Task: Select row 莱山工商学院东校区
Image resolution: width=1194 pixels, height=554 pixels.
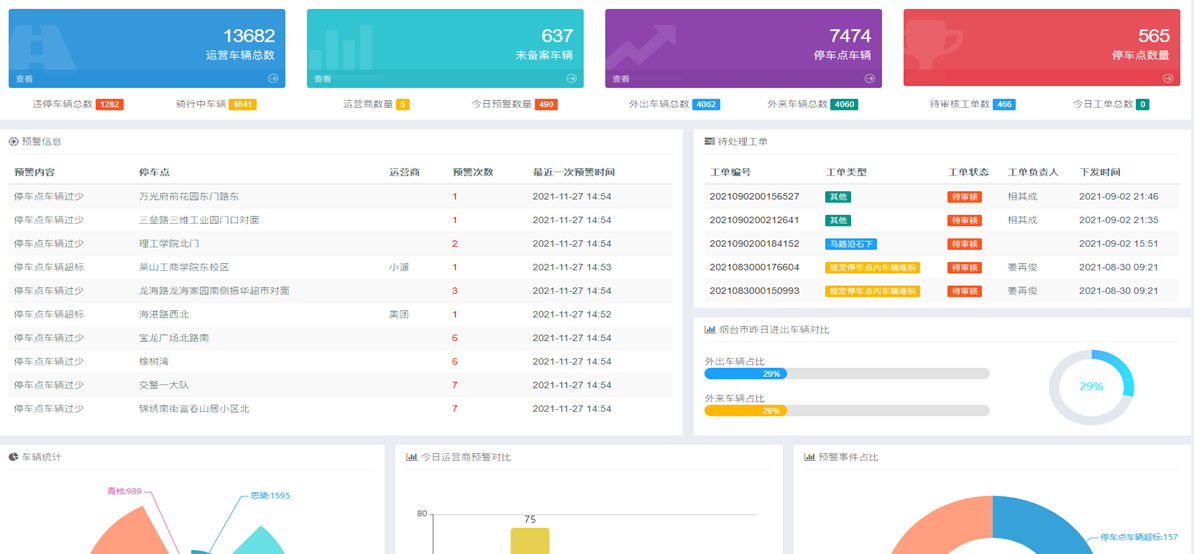Action: point(340,267)
